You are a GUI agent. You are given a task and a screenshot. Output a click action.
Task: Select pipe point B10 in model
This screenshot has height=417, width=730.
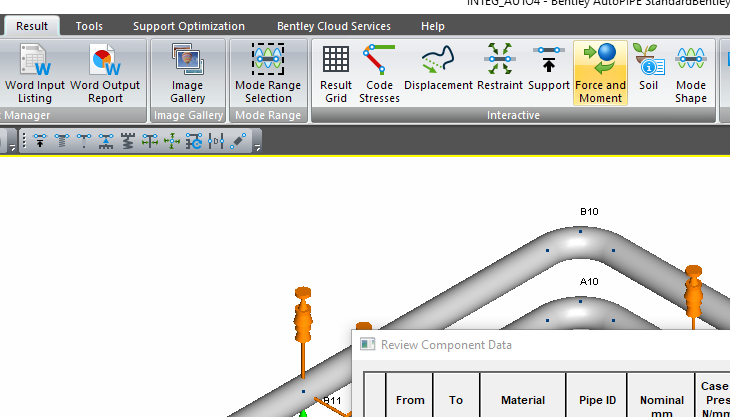[x=580, y=231]
